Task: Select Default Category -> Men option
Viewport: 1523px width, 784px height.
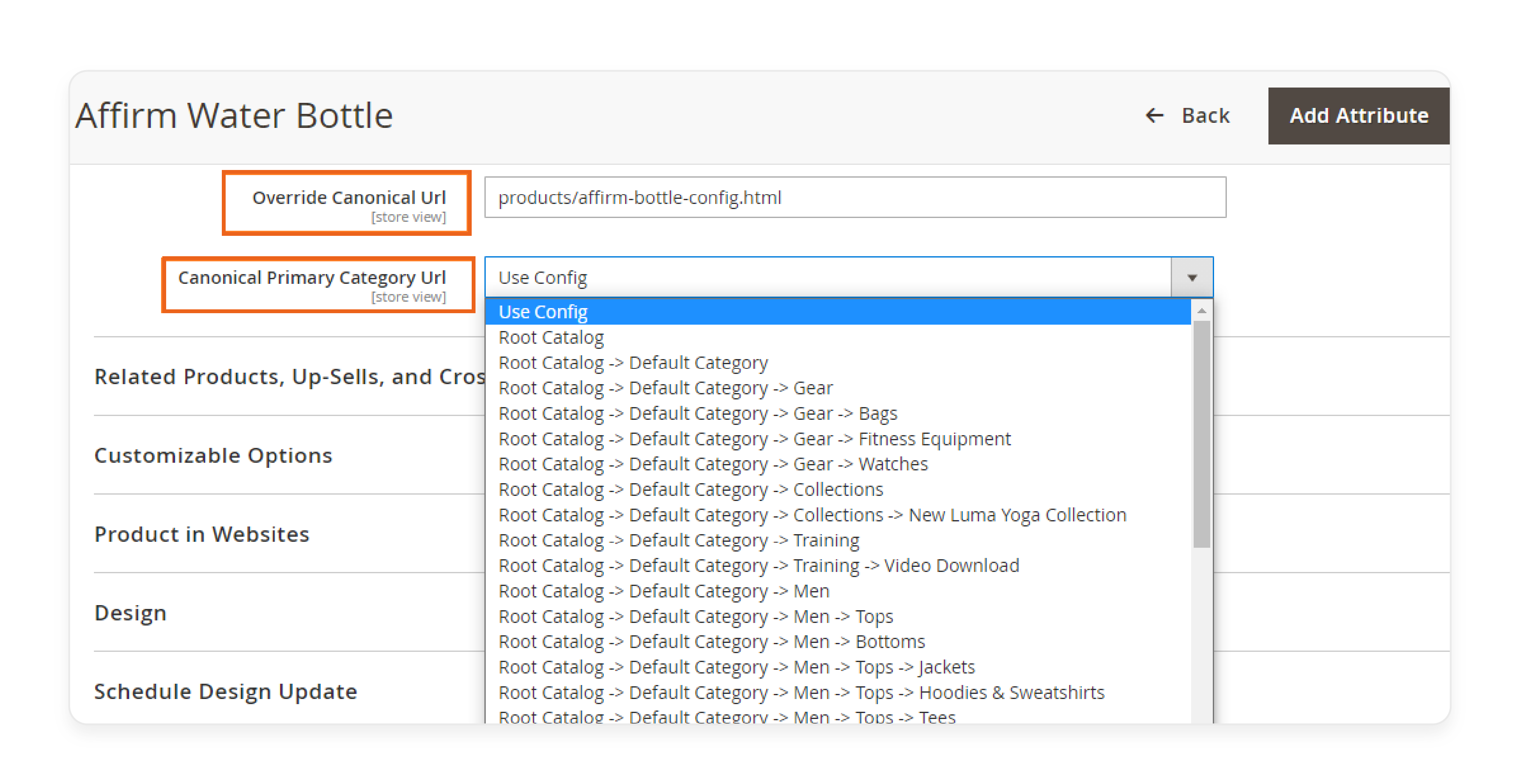Action: [x=838, y=591]
